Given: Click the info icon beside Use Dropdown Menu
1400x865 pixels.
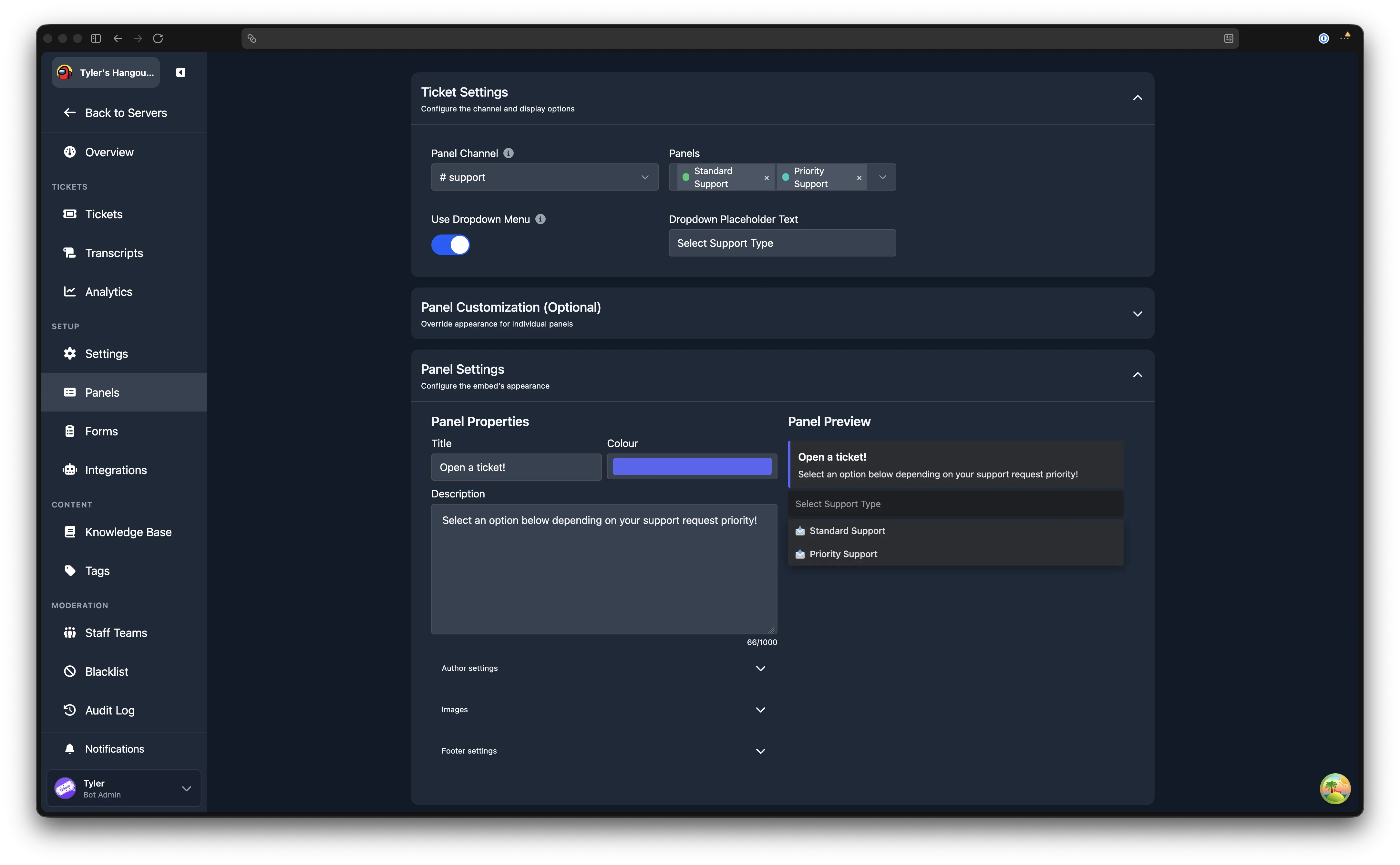Looking at the screenshot, I should 540,219.
